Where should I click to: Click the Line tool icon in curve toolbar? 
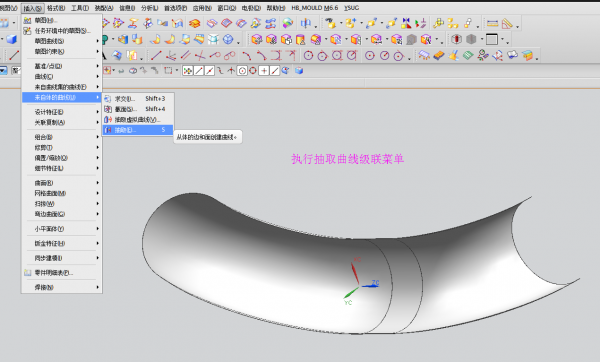coord(156,55)
